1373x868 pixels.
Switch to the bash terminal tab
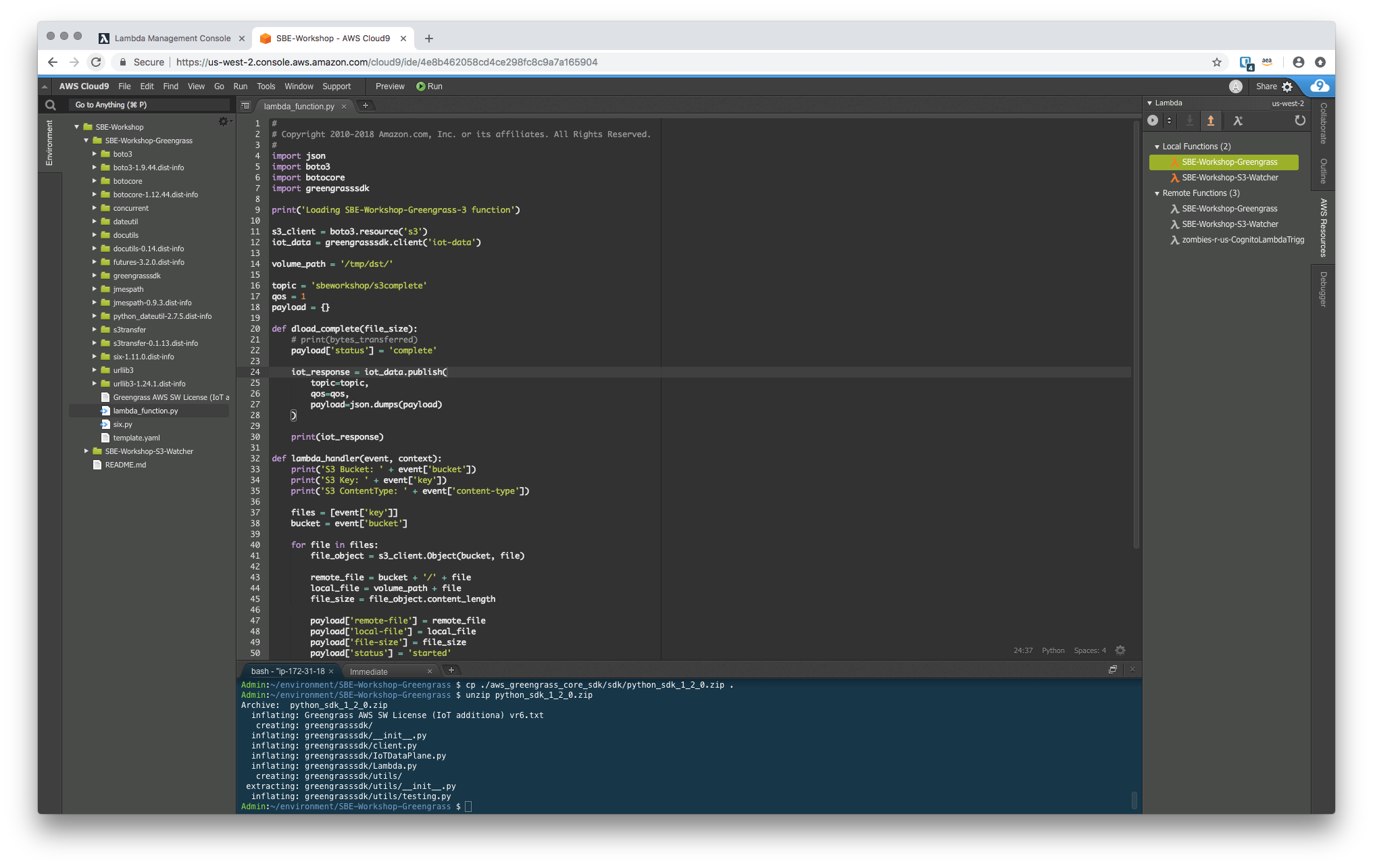click(x=288, y=671)
